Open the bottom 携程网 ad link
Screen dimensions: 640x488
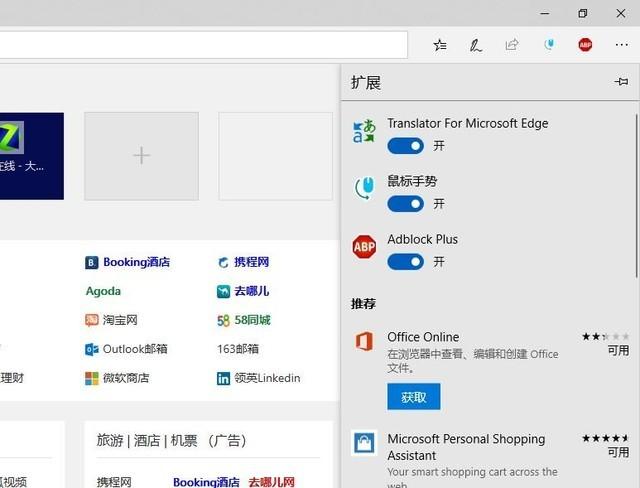pos(114,482)
